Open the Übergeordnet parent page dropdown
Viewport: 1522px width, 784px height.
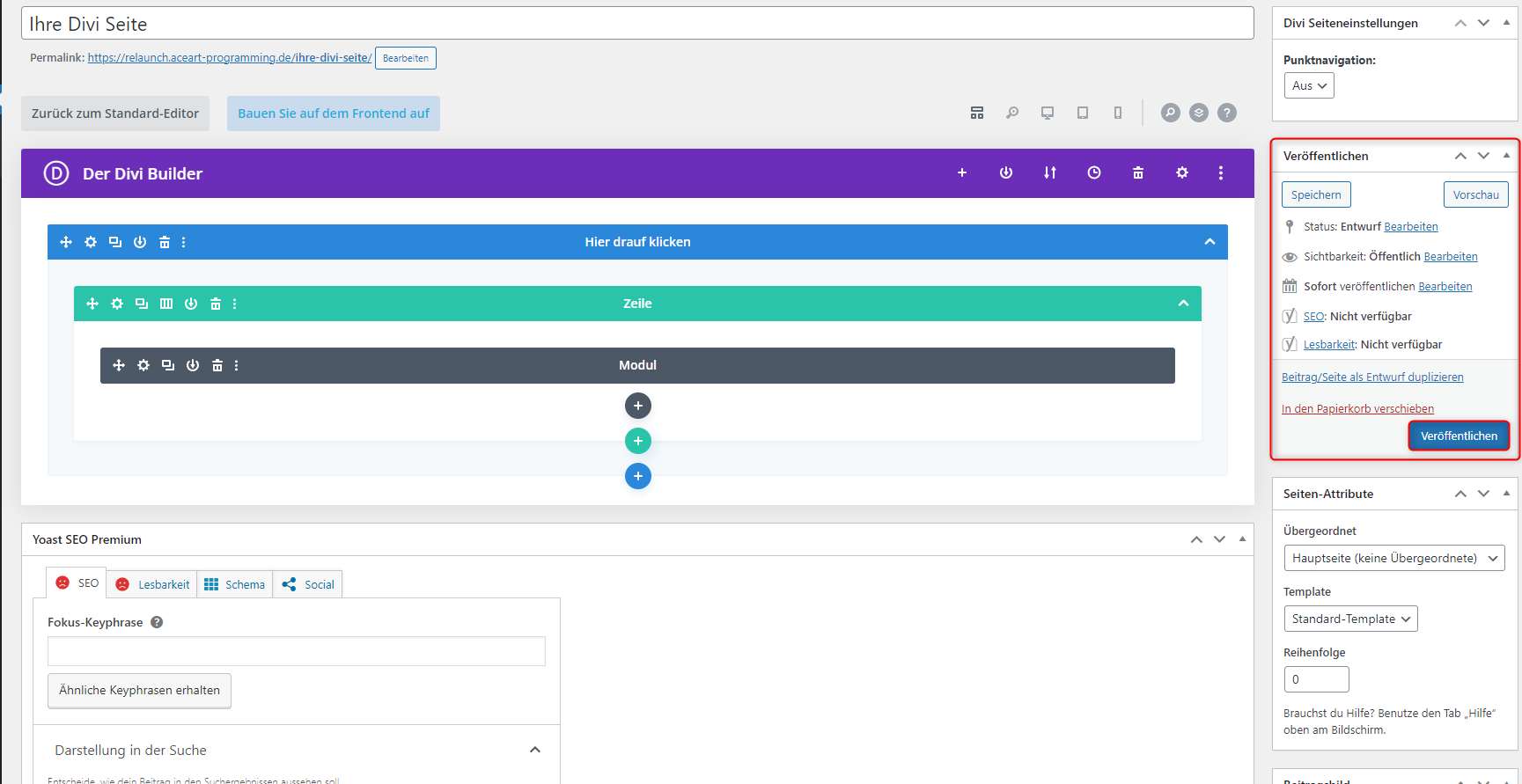(x=1393, y=558)
